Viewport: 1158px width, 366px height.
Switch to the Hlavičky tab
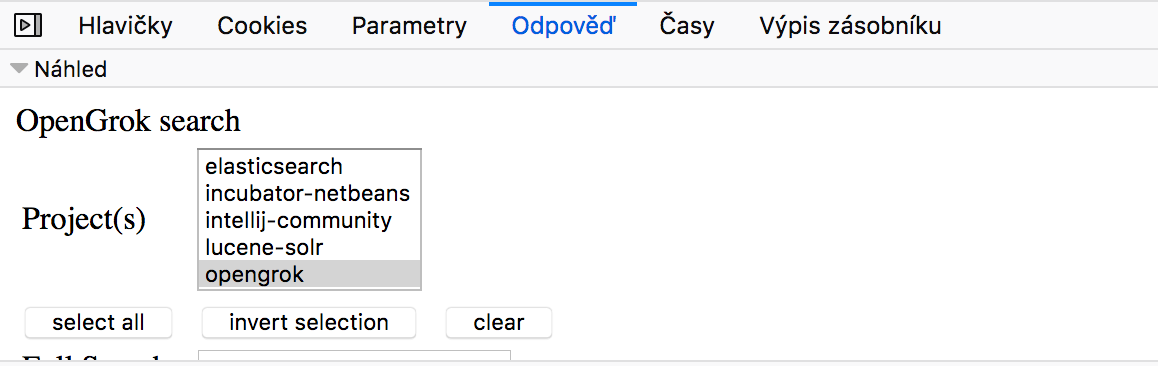tap(125, 27)
